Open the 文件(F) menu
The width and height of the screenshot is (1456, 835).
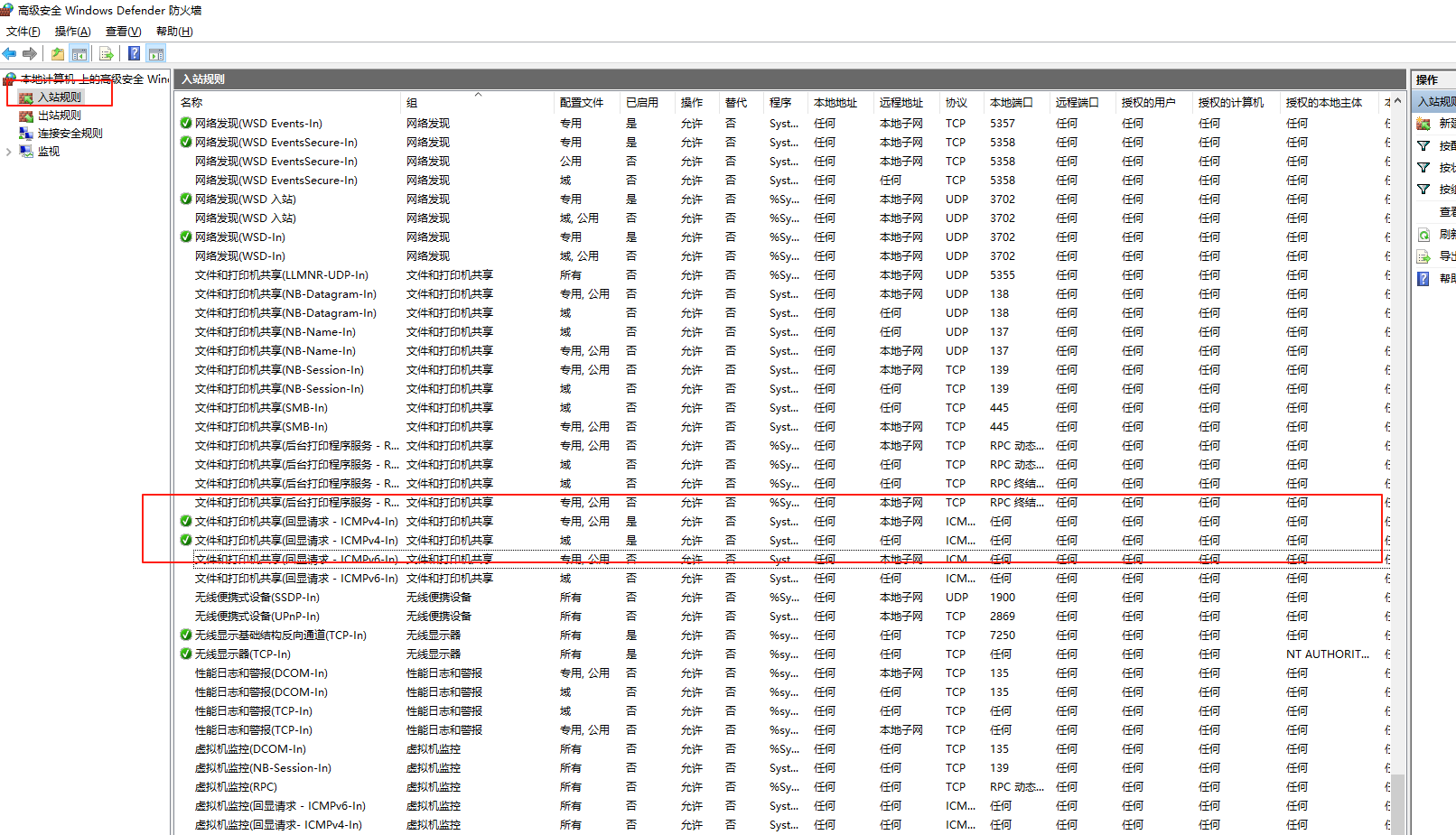[23, 32]
